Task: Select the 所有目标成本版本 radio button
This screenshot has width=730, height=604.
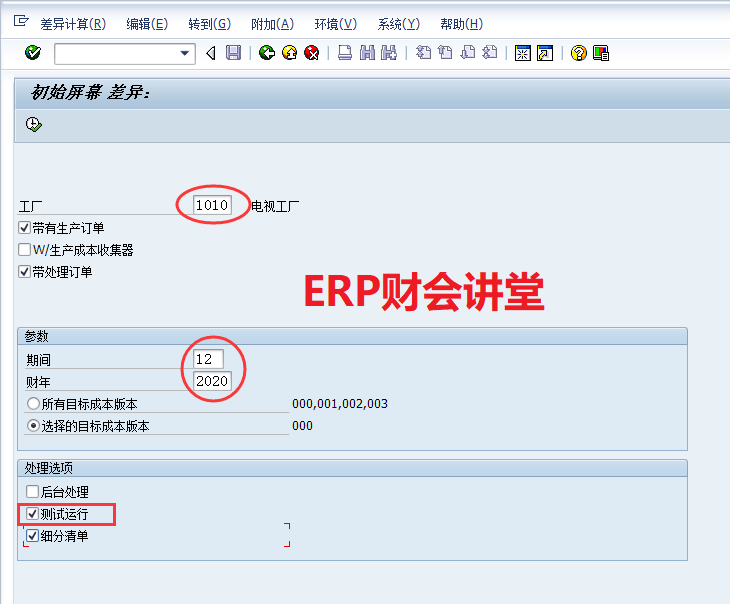Action: click(34, 404)
